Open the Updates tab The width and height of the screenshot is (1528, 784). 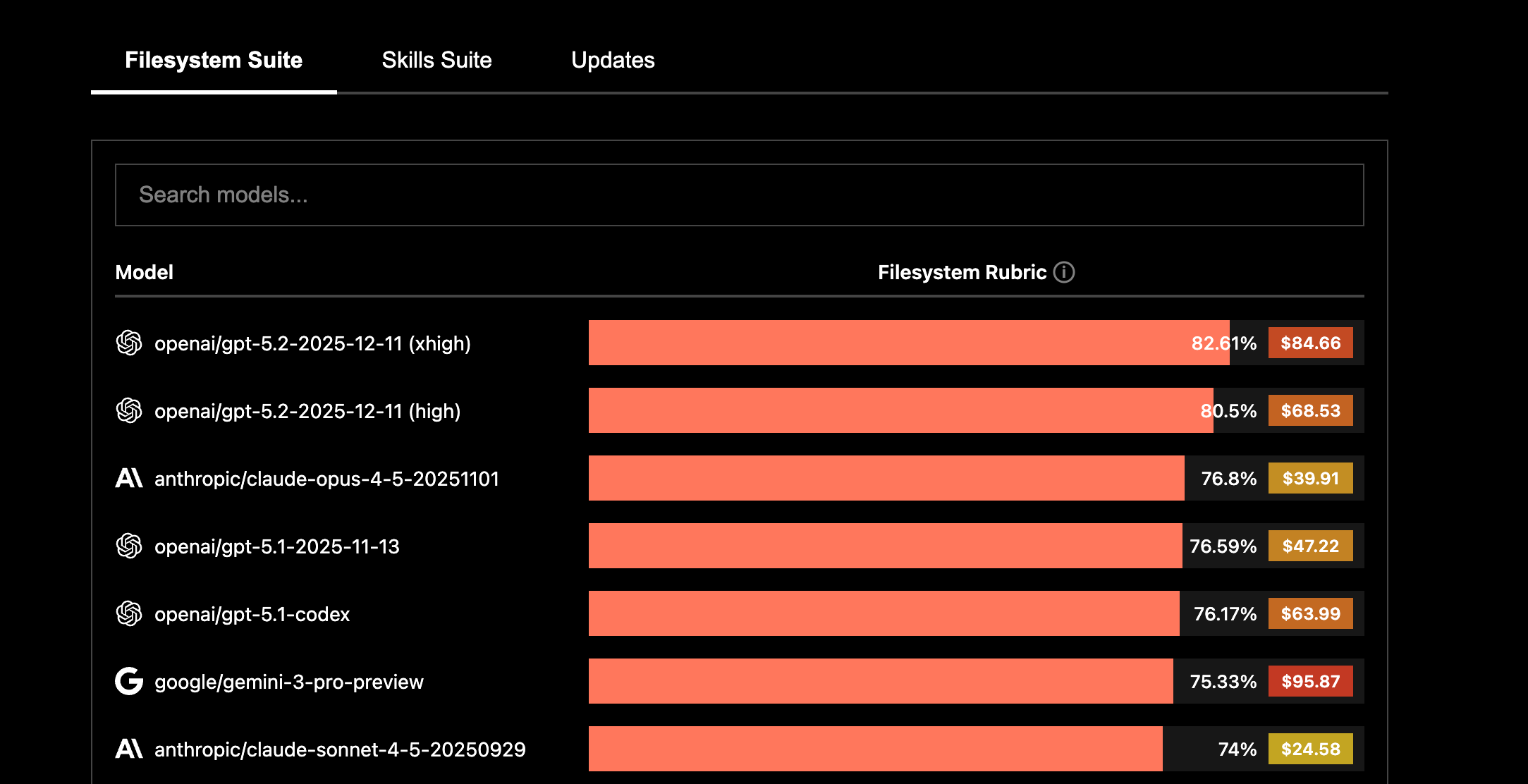tap(613, 61)
